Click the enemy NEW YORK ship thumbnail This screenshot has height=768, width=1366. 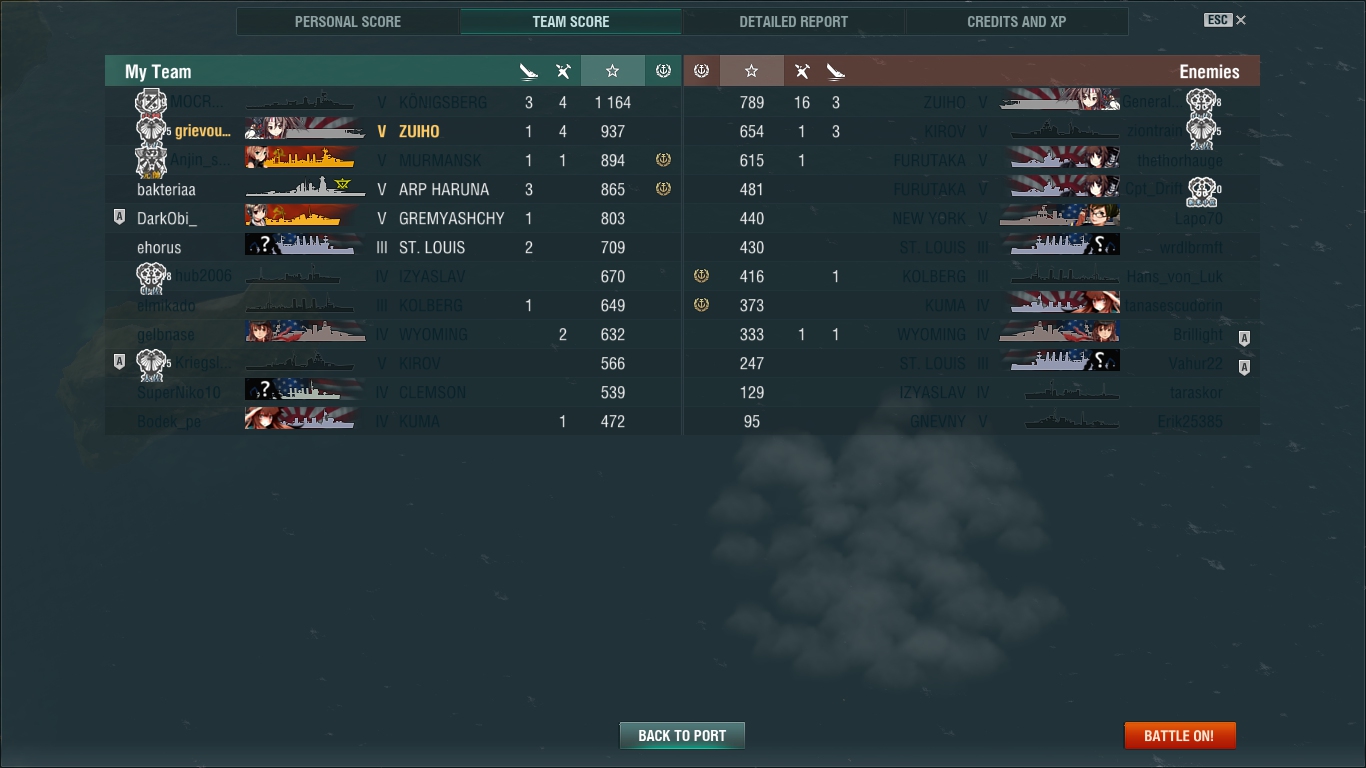click(x=1060, y=218)
